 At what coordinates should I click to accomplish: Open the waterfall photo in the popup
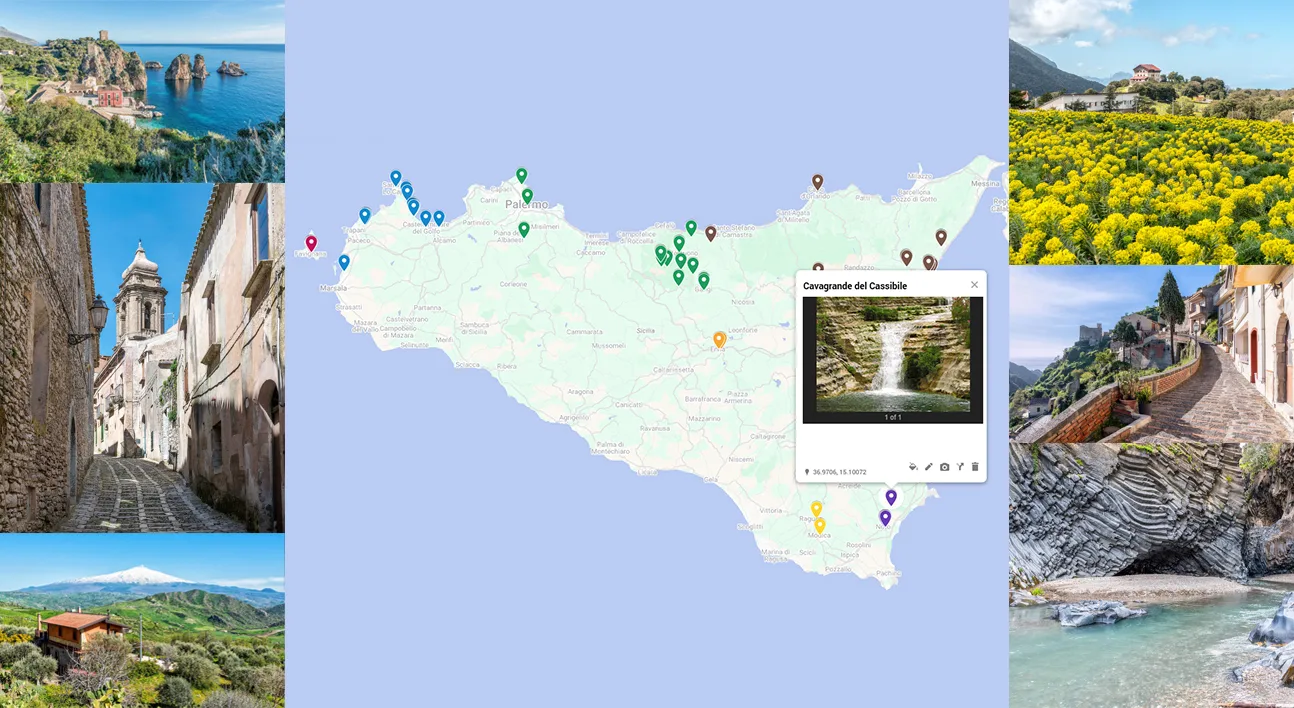893,354
